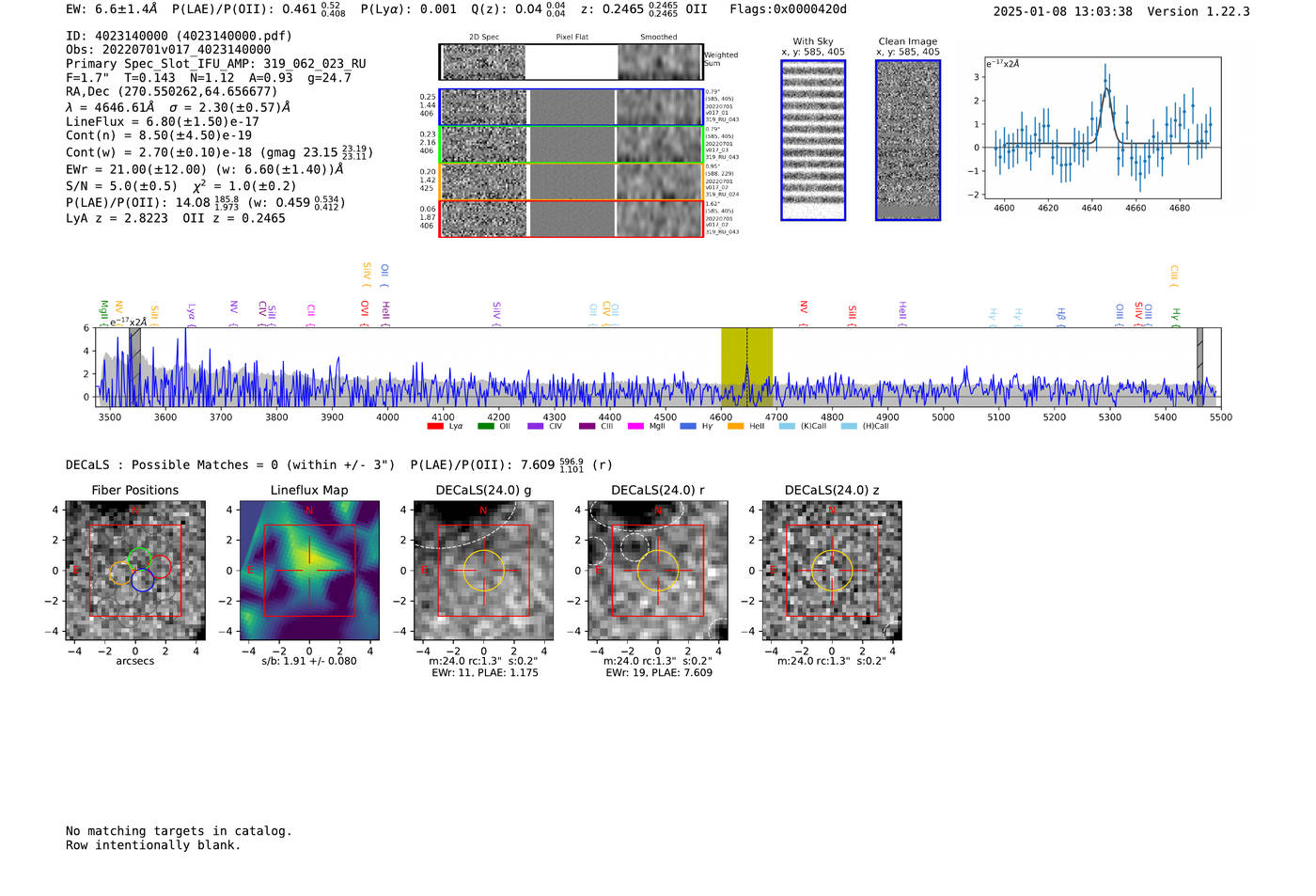The image size is (1316, 896).
Task: Click the orange HeII legend swatch
Action: click(736, 426)
